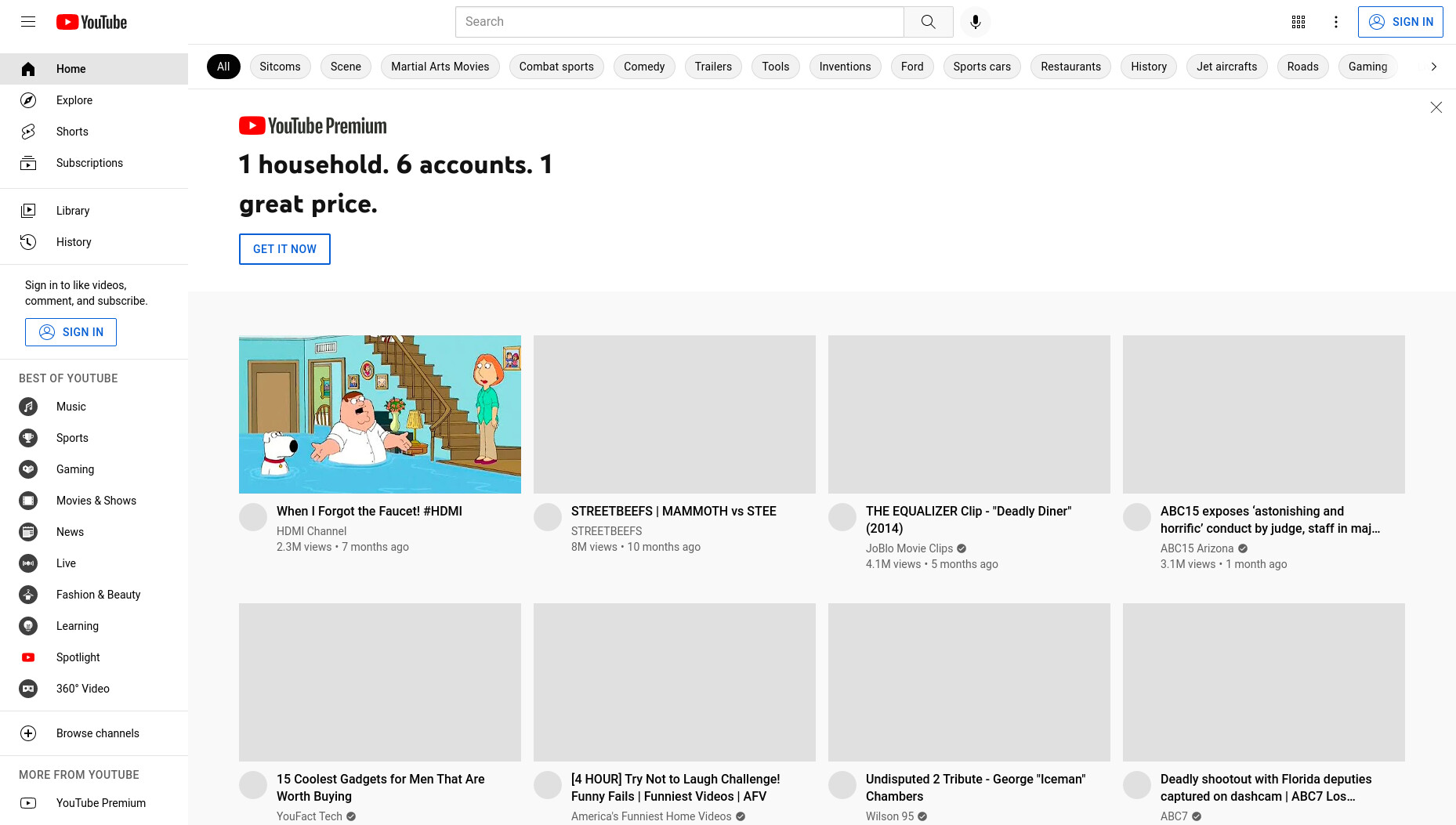Select the Inventions chip
Viewport: 1456px width, 825px height.
click(845, 67)
